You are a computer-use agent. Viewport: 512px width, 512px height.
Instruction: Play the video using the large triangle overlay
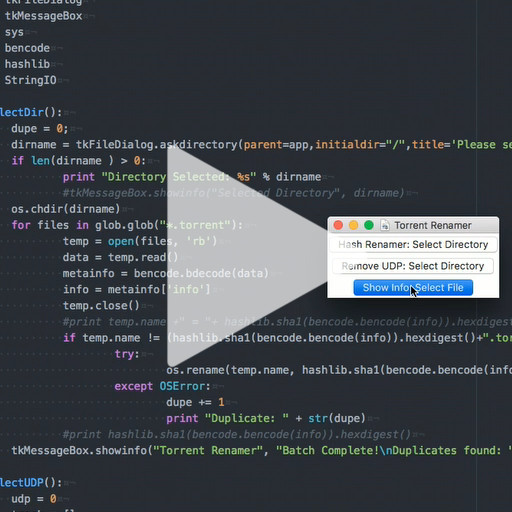(240, 256)
